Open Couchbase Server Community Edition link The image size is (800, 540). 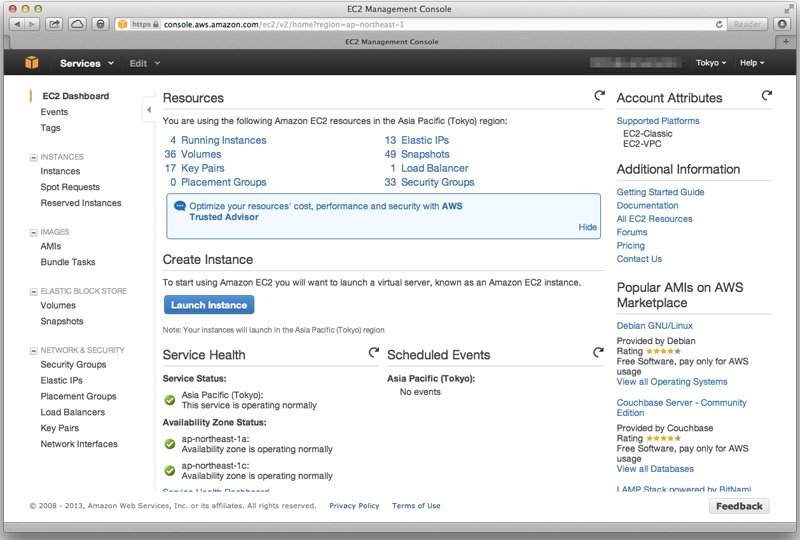click(681, 408)
